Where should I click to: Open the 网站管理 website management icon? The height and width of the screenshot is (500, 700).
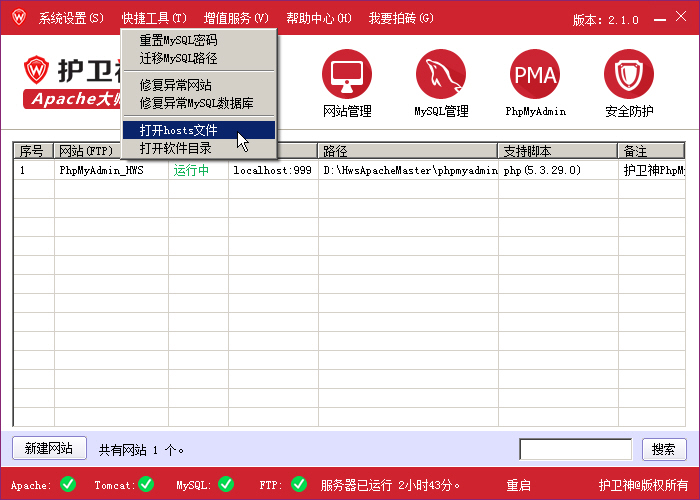pyautogui.click(x=347, y=74)
